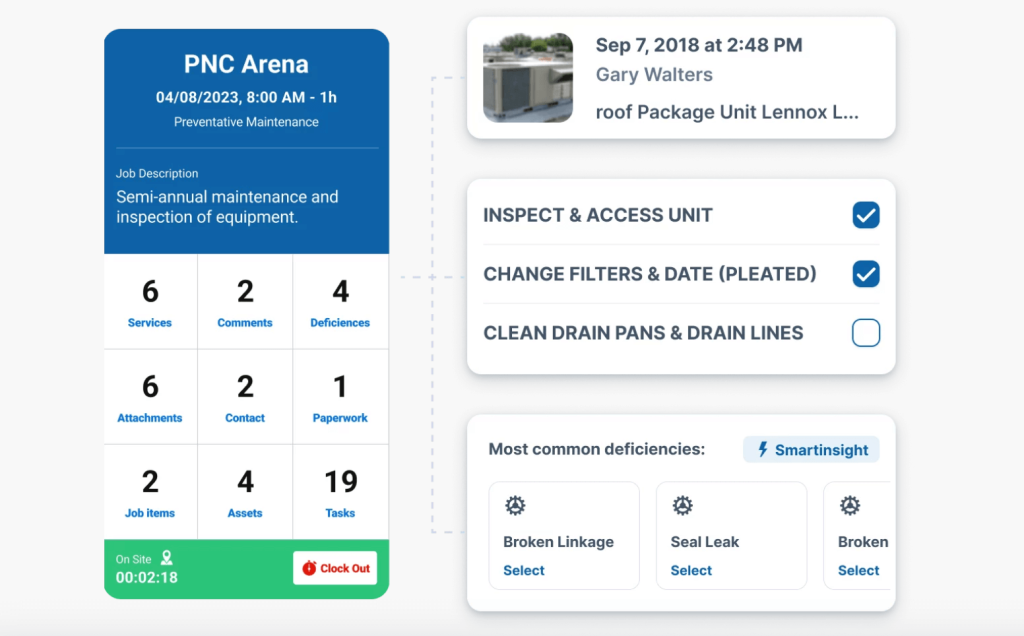Select the Broken Linkage deficiency
The image size is (1024, 636).
pyautogui.click(x=524, y=570)
